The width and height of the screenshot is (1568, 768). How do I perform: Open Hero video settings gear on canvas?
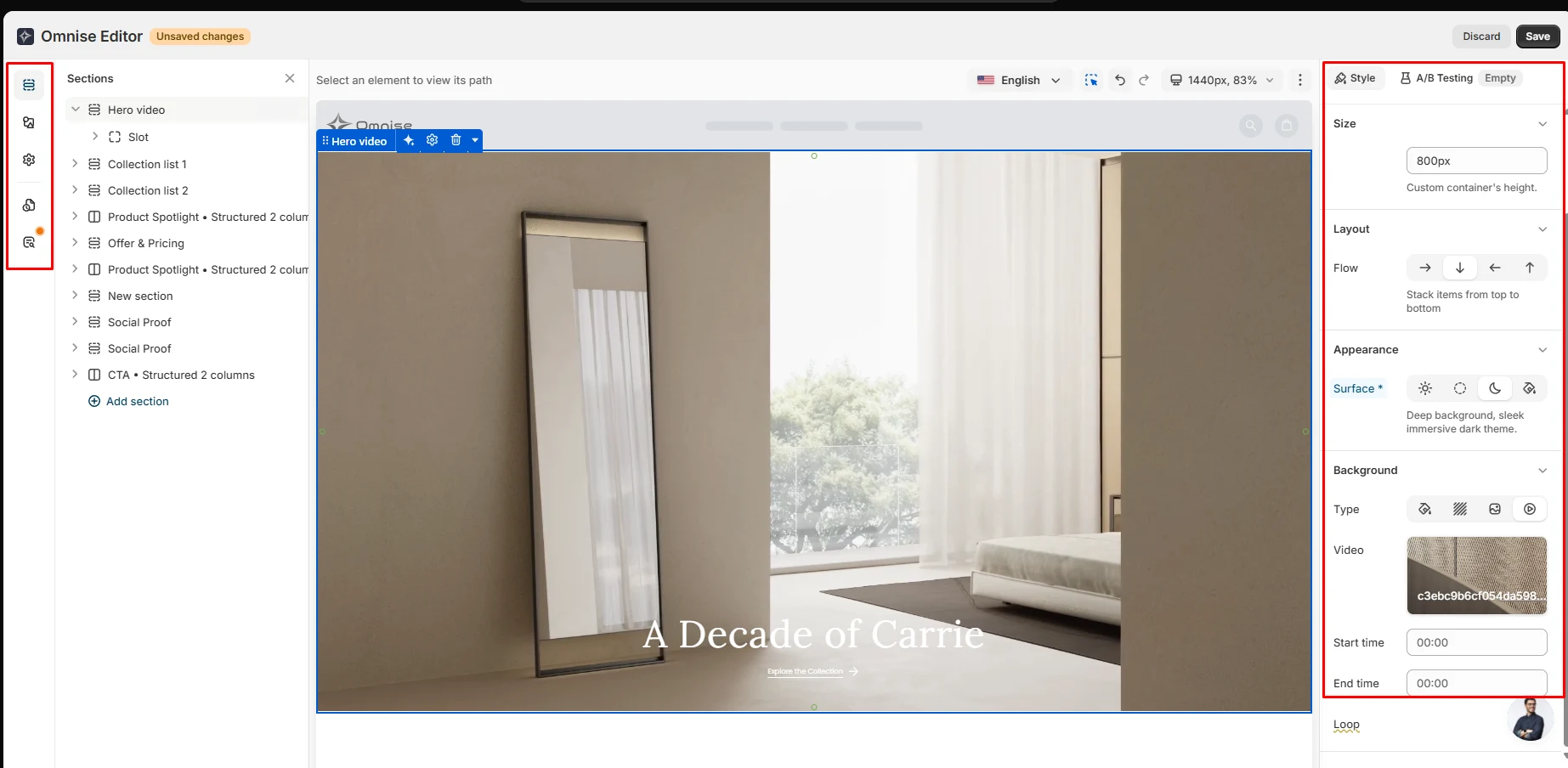tap(432, 140)
